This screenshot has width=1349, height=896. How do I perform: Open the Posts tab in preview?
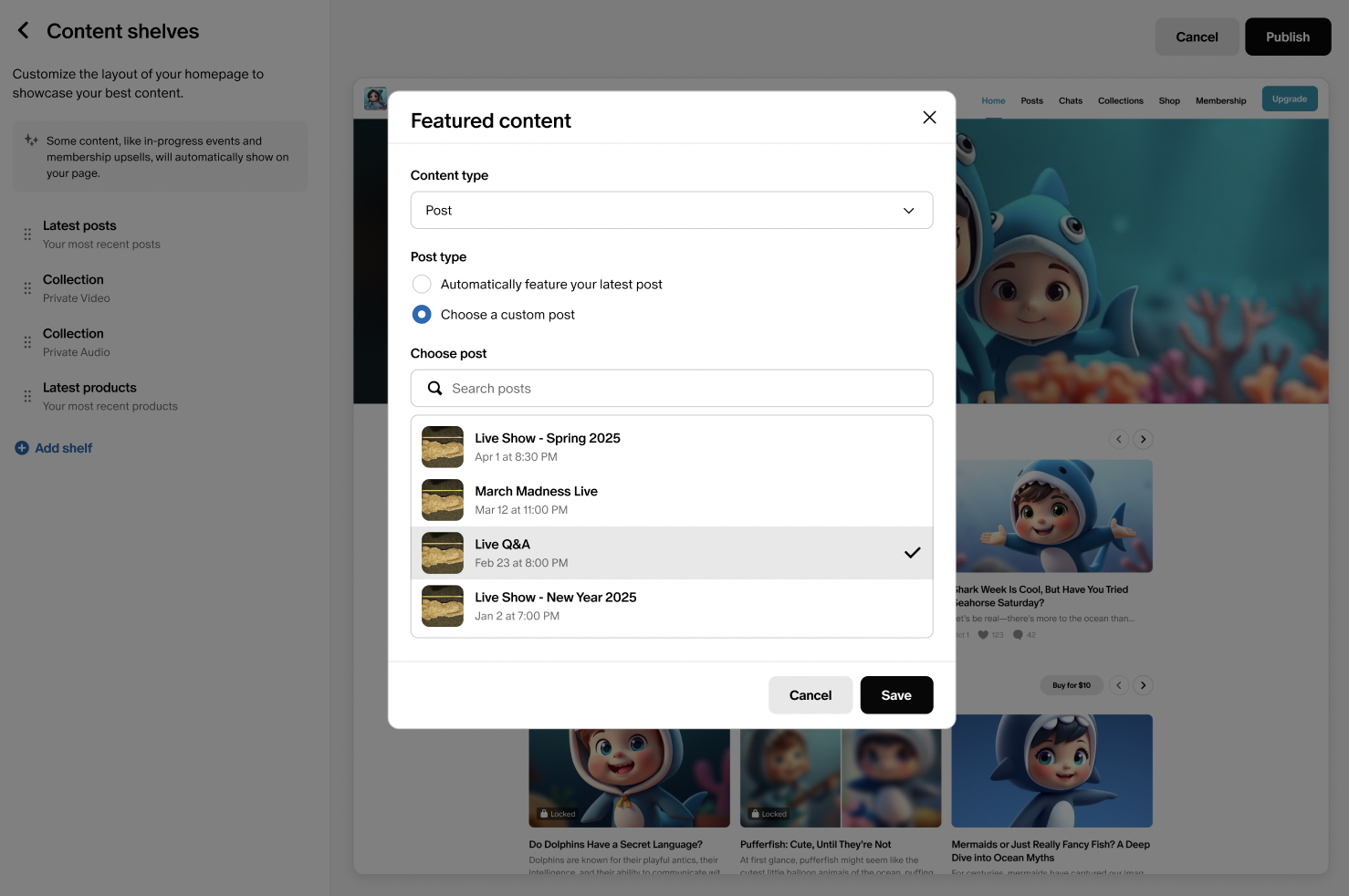[x=1031, y=101]
